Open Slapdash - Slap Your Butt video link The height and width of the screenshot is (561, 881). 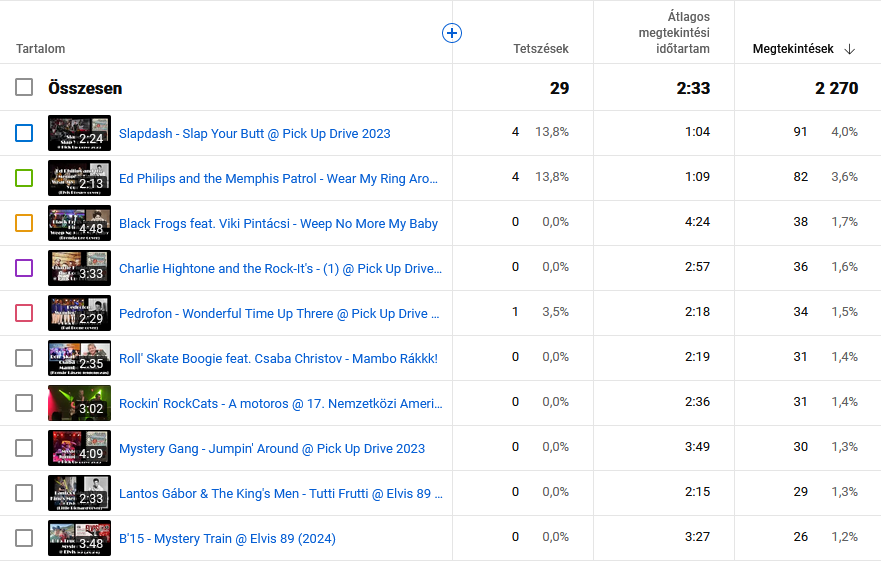tap(254, 133)
